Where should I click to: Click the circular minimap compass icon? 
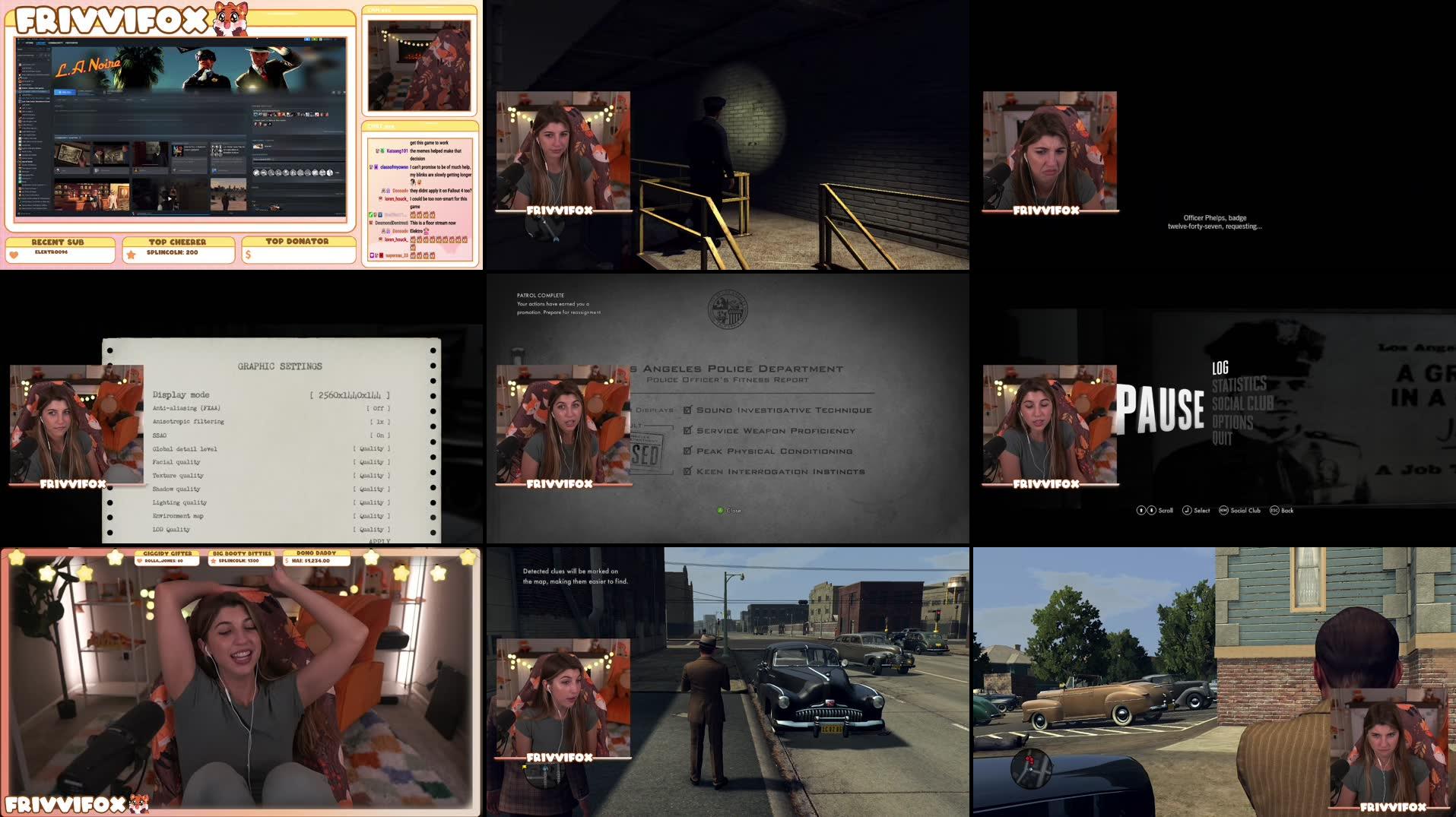coord(1030,766)
